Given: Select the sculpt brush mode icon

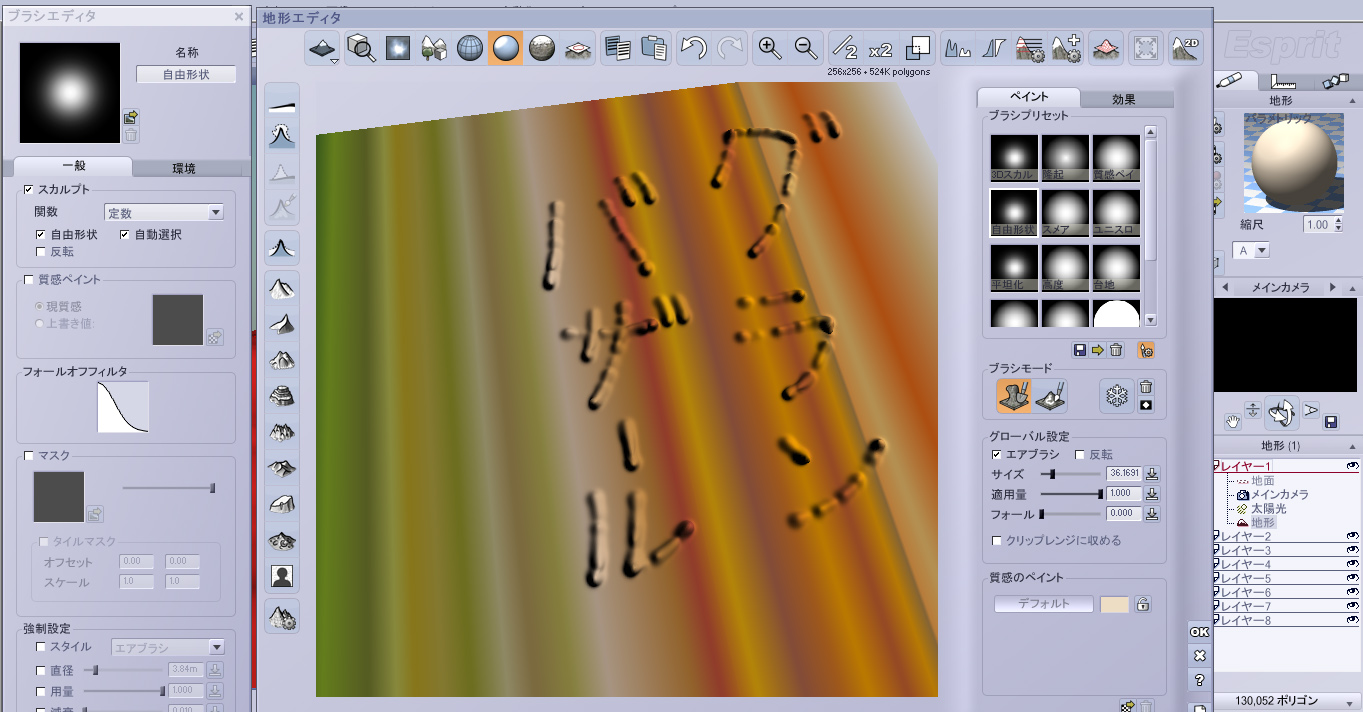Looking at the screenshot, I should [1014, 396].
